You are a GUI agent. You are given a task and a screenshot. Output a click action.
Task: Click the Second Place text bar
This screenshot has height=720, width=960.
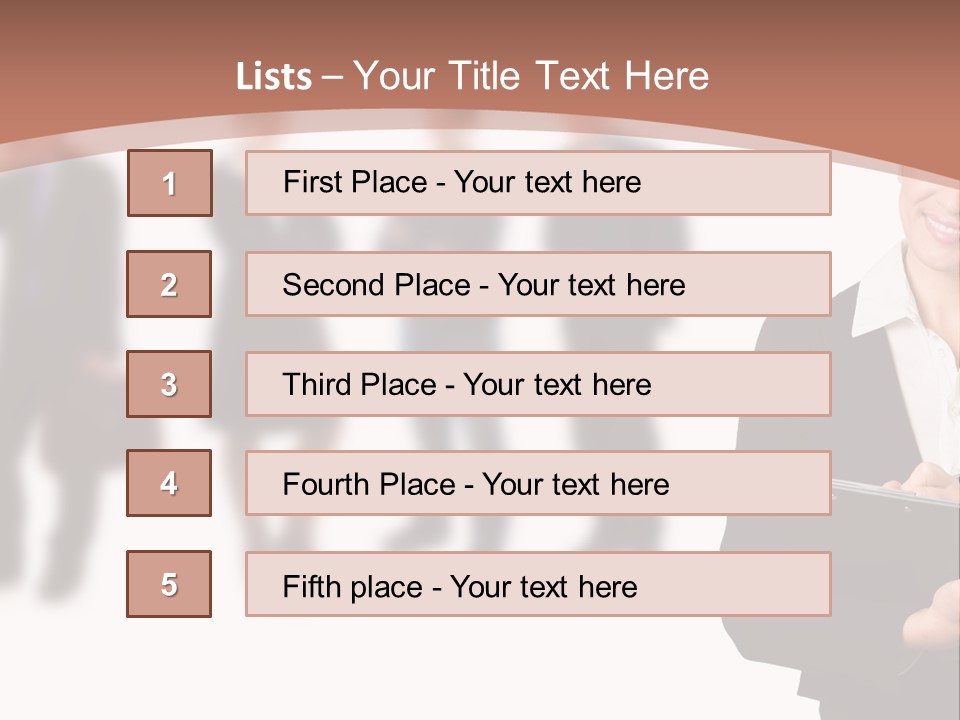tap(538, 284)
